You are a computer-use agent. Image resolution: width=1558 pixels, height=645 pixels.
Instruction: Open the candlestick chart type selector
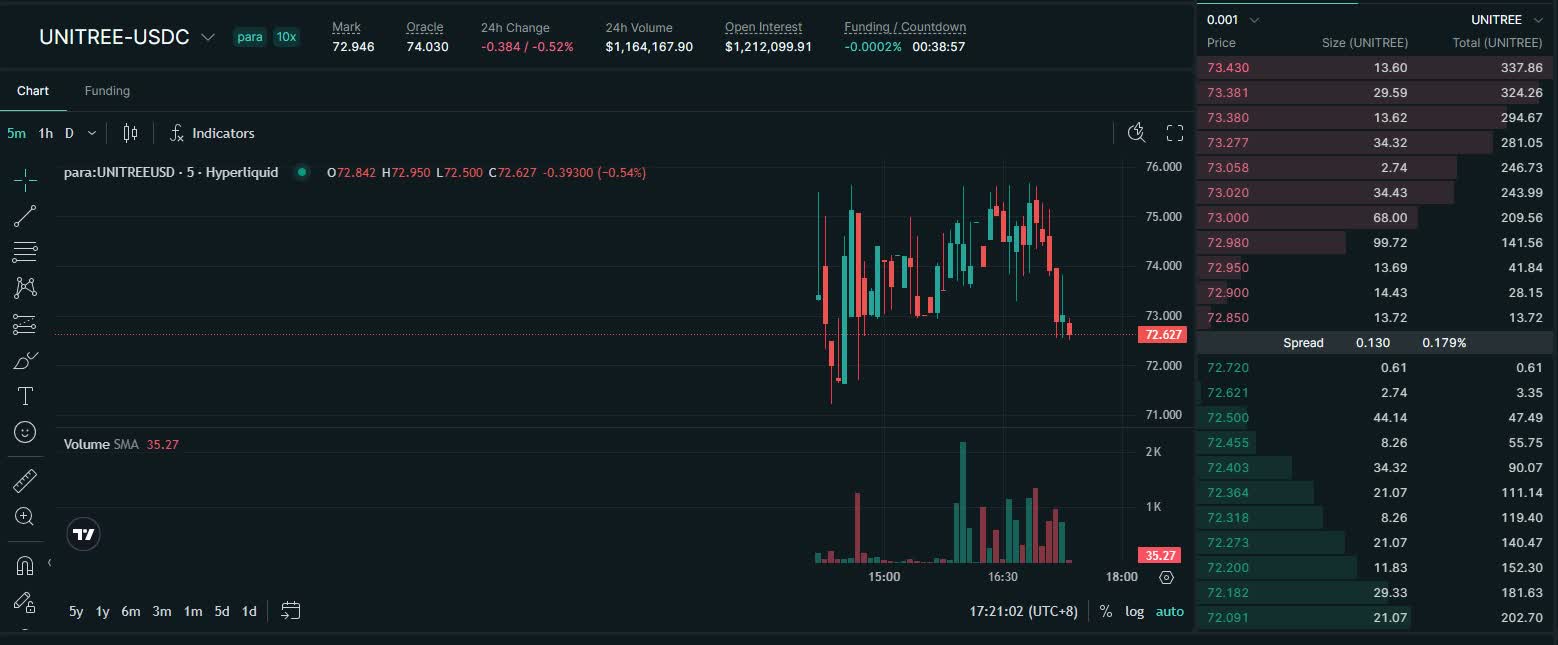tap(130, 133)
